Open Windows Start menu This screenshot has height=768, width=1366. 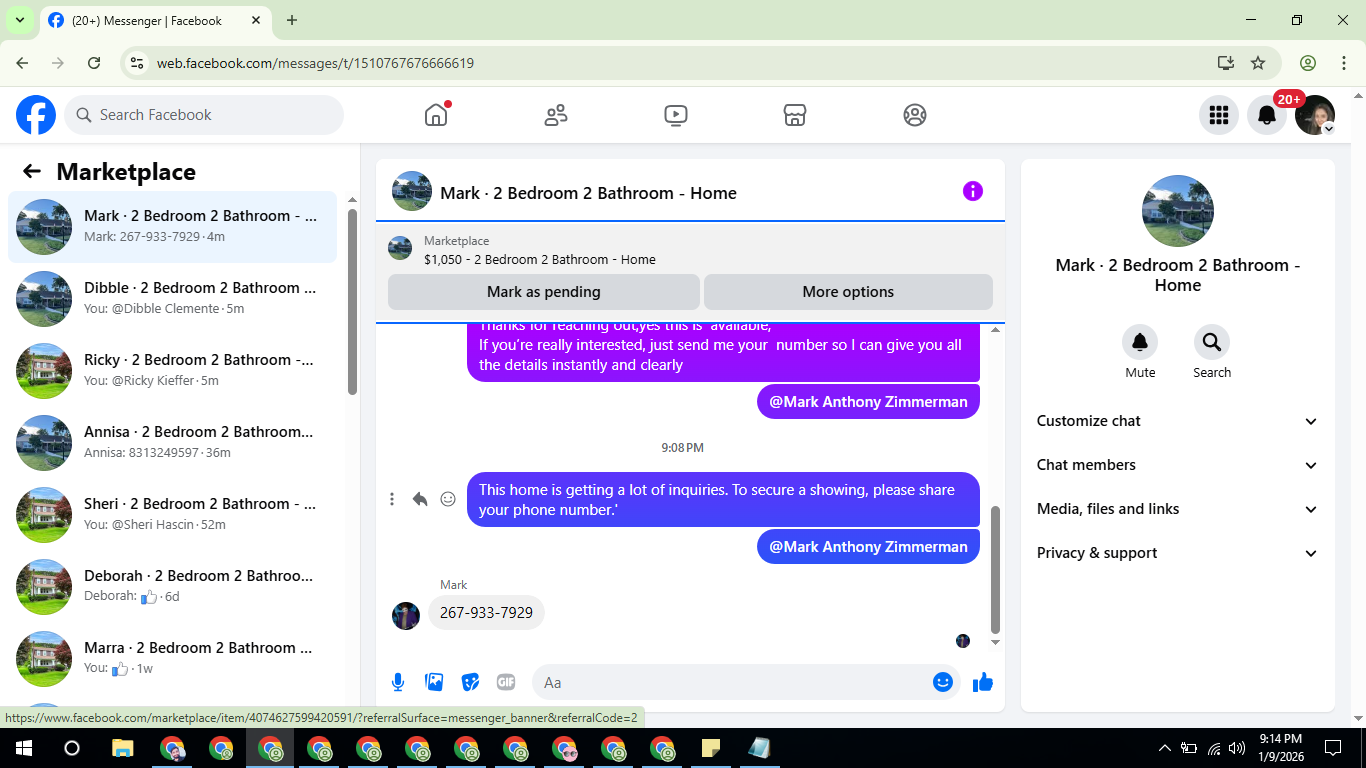(x=23, y=748)
